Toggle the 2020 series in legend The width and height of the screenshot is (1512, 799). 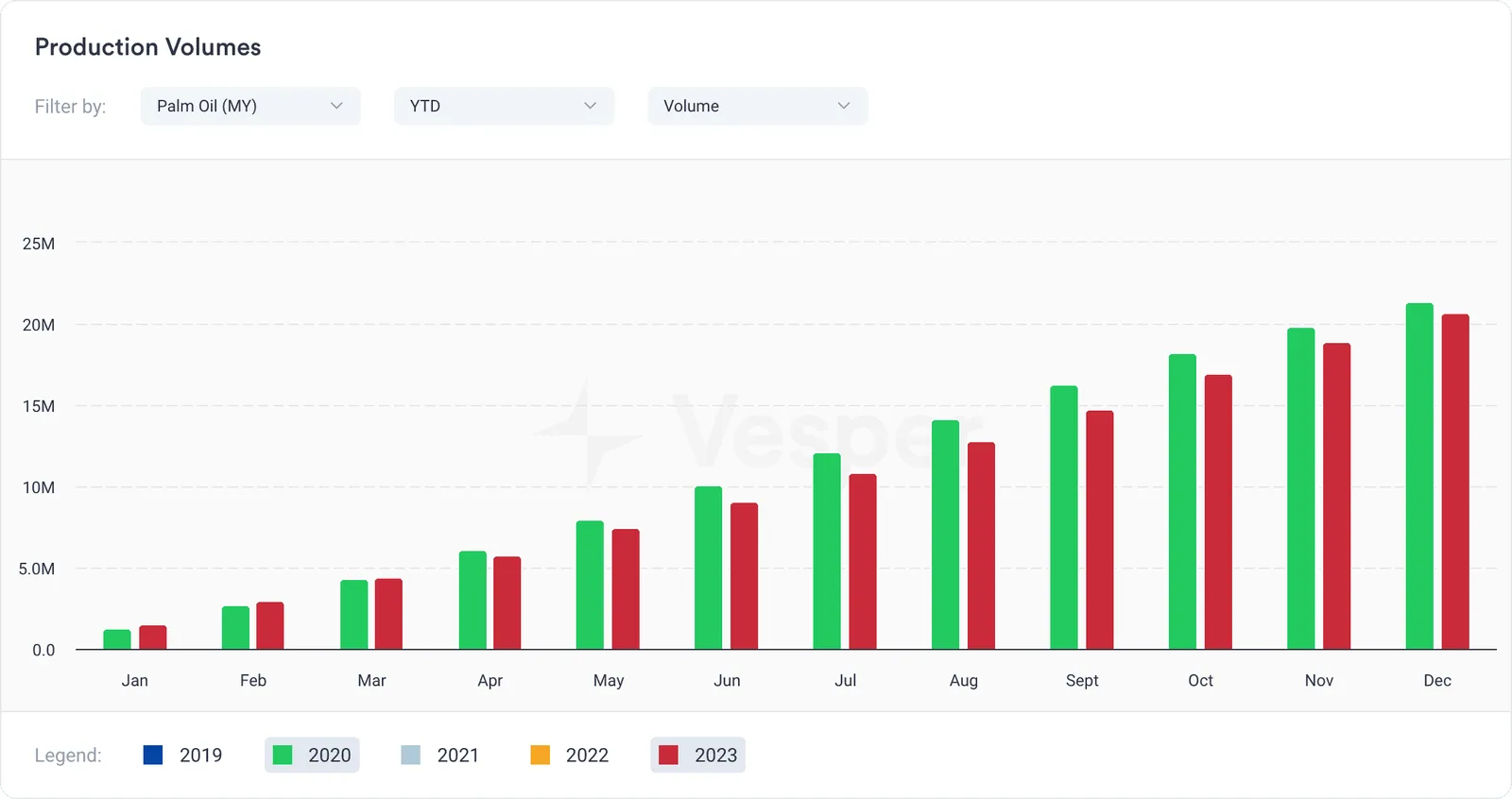pos(312,755)
